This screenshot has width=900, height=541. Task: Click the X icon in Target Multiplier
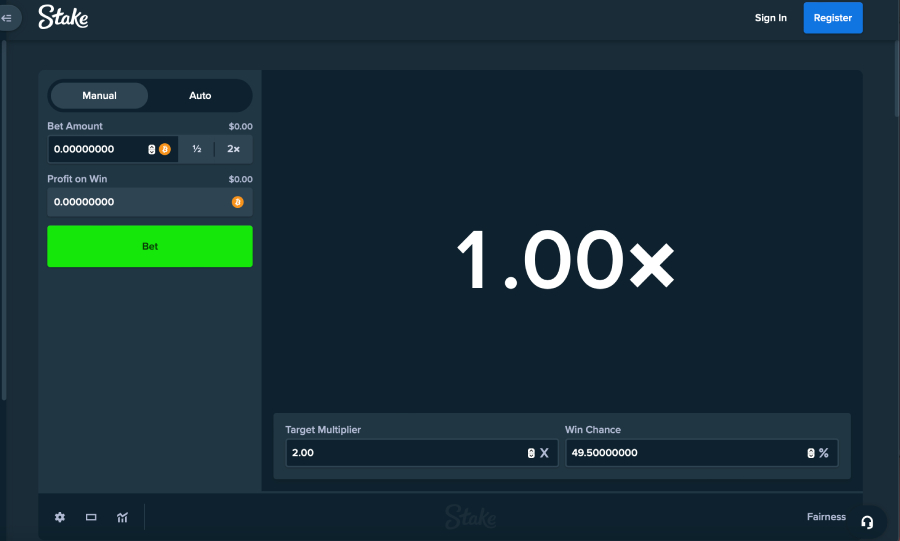(x=544, y=453)
